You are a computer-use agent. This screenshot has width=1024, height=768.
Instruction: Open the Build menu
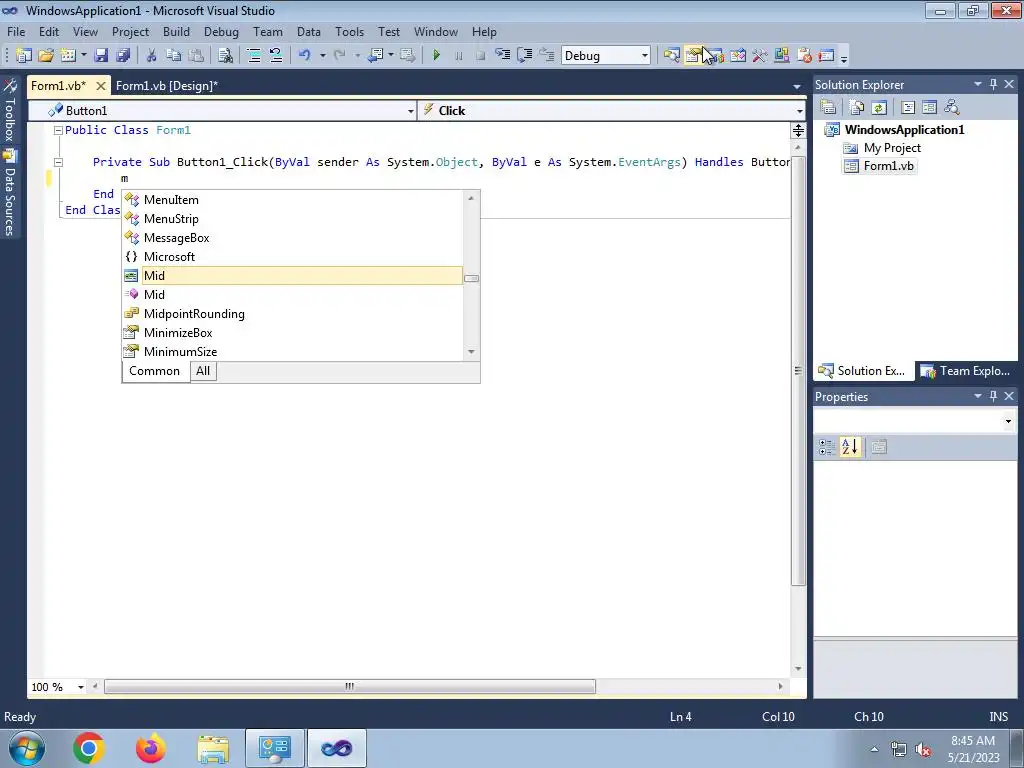point(176,31)
